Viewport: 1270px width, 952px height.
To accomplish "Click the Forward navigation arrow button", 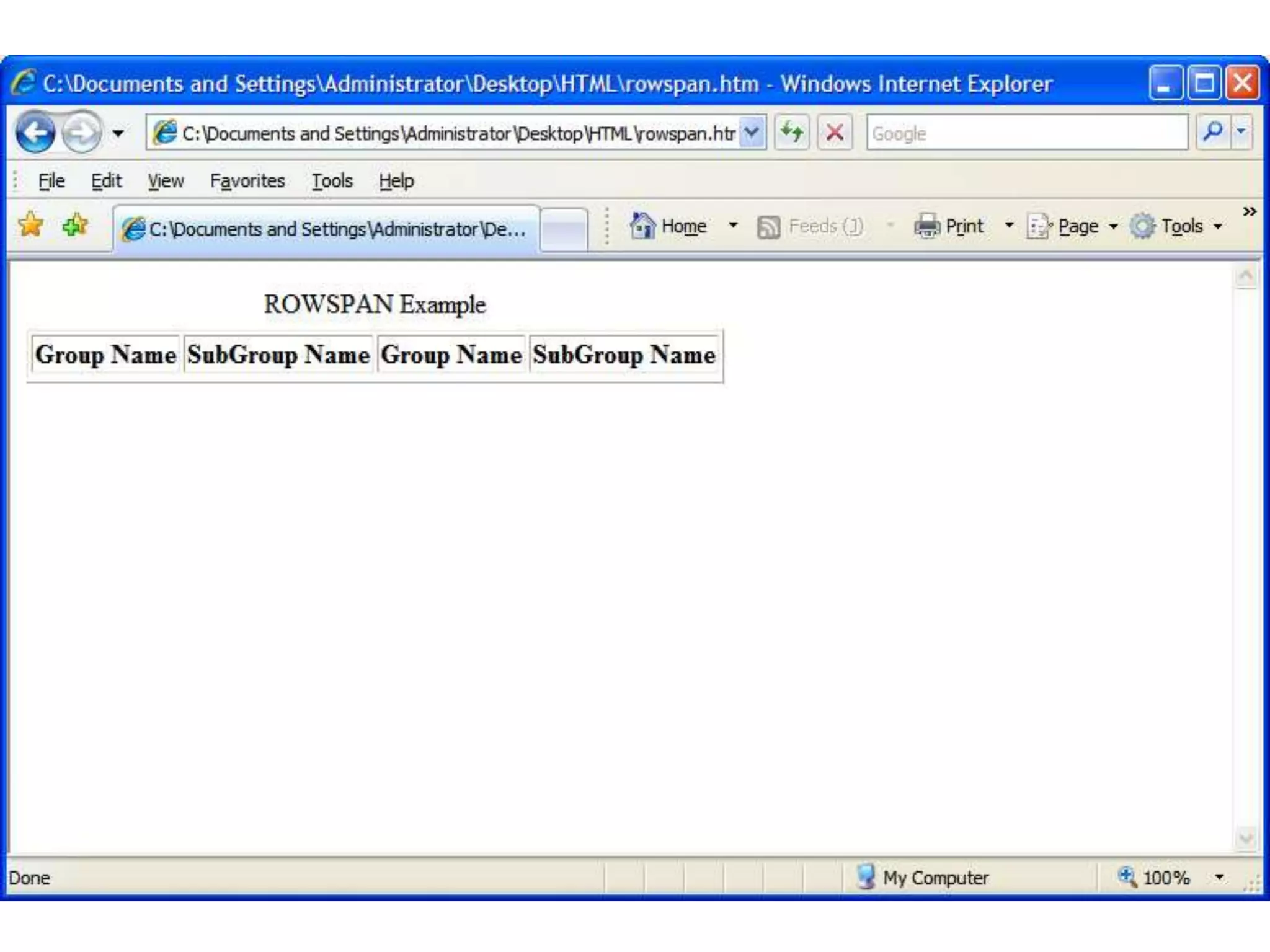I will 82,133.
